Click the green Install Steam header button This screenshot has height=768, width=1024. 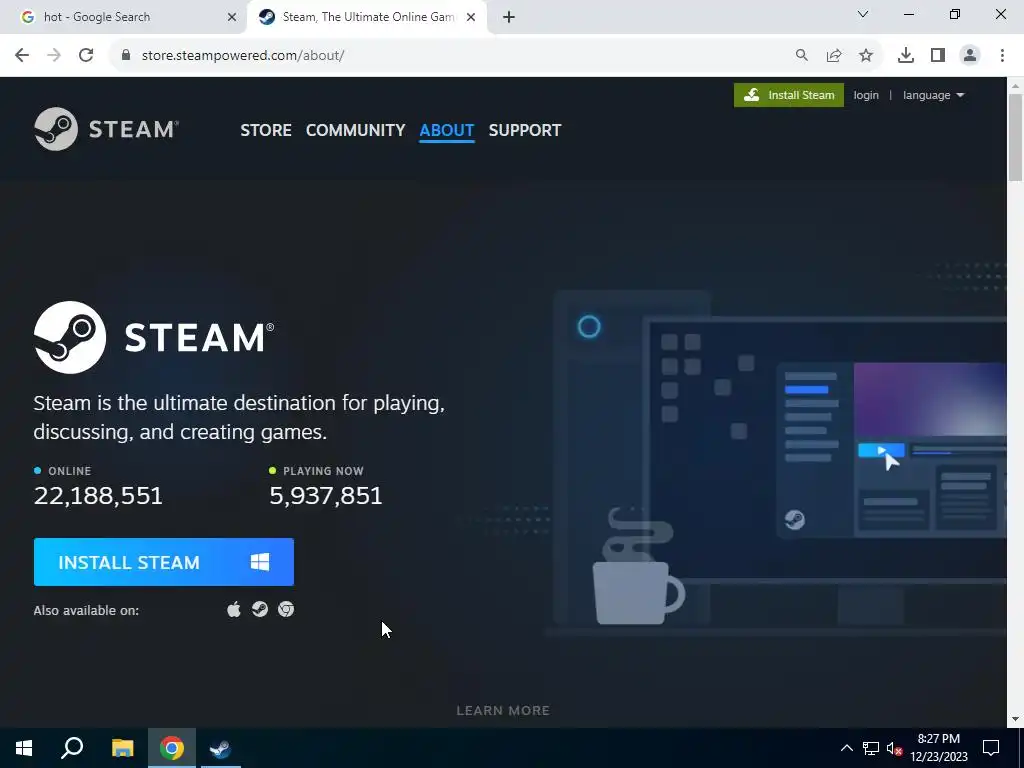click(x=788, y=95)
